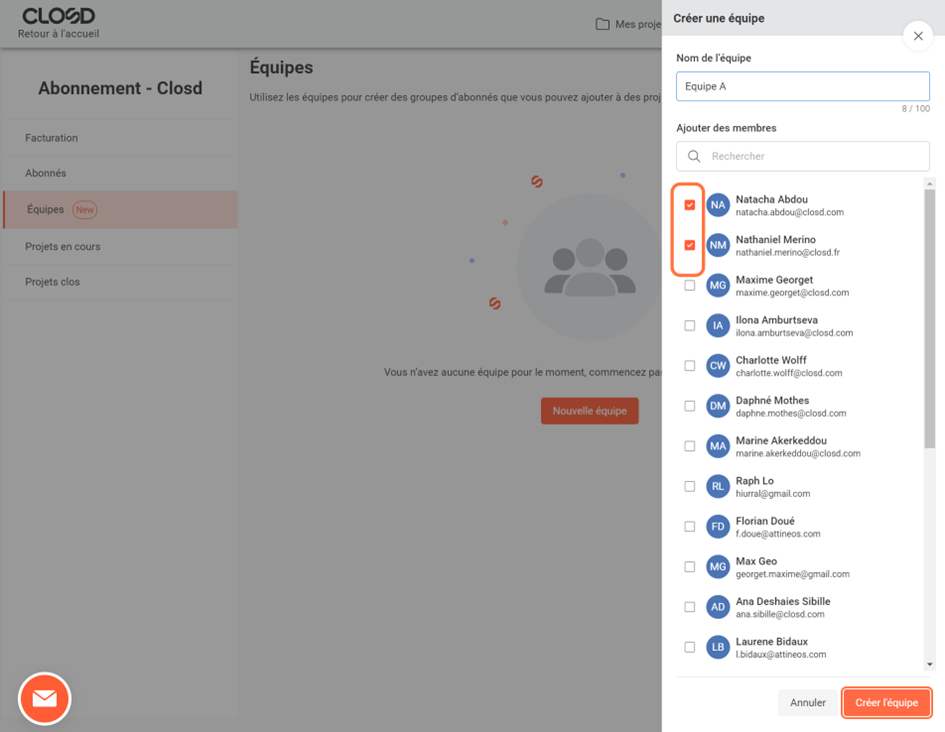
Task: Select the Ilona Amburtseva checkbox
Action: tap(690, 326)
